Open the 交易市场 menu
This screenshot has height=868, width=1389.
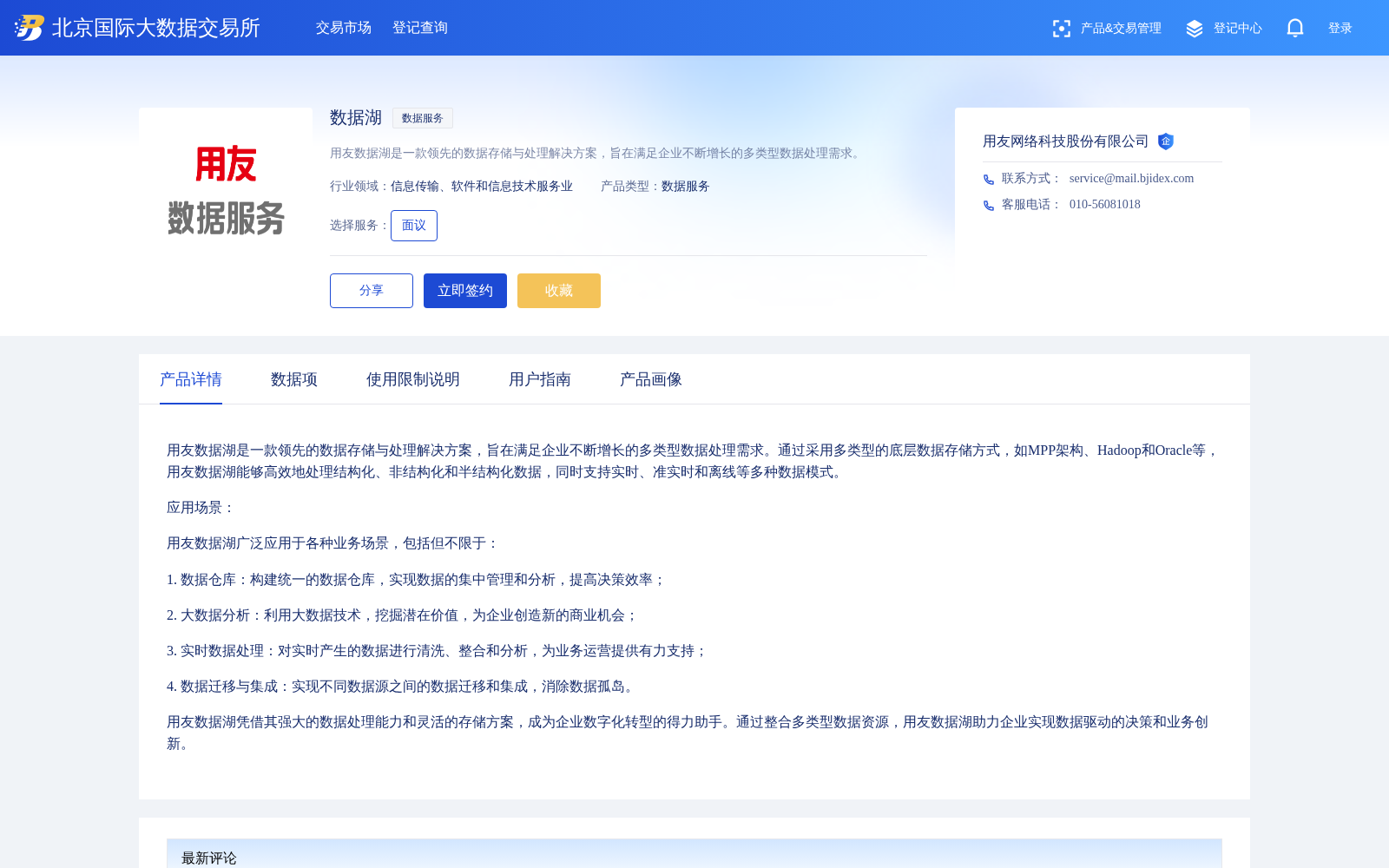pos(344,28)
